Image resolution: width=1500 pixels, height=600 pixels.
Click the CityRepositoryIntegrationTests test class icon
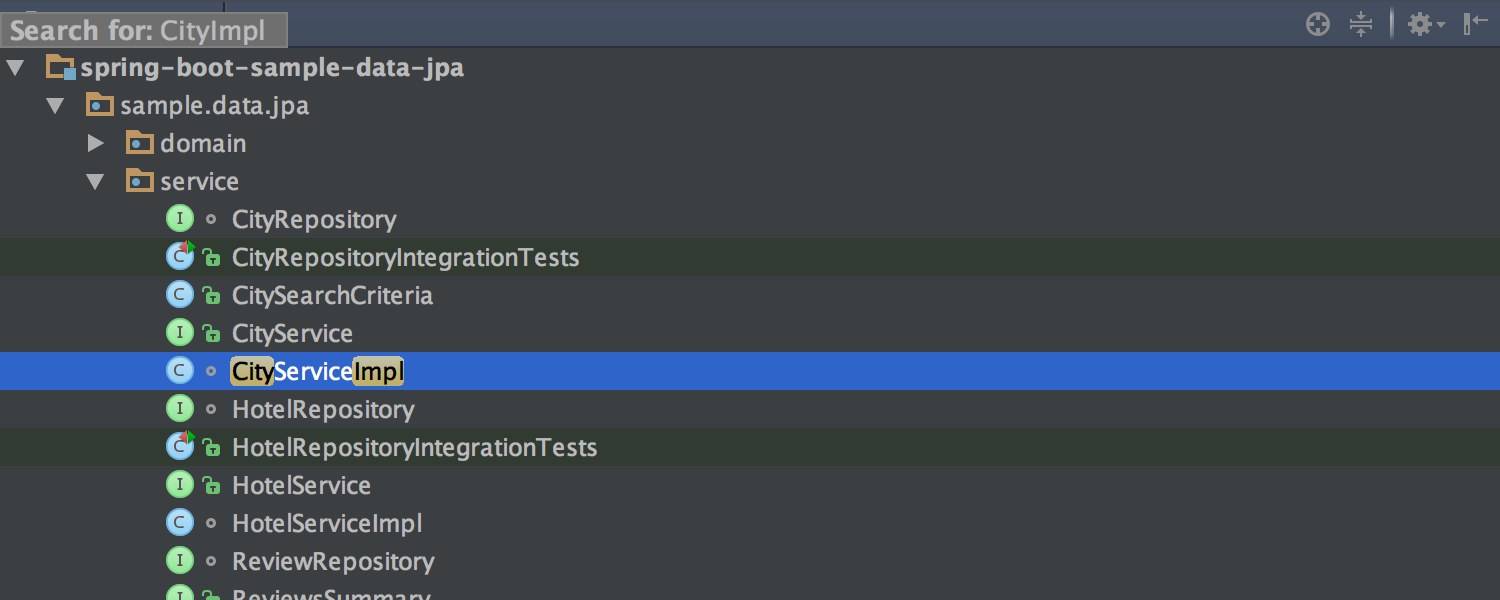(x=179, y=257)
